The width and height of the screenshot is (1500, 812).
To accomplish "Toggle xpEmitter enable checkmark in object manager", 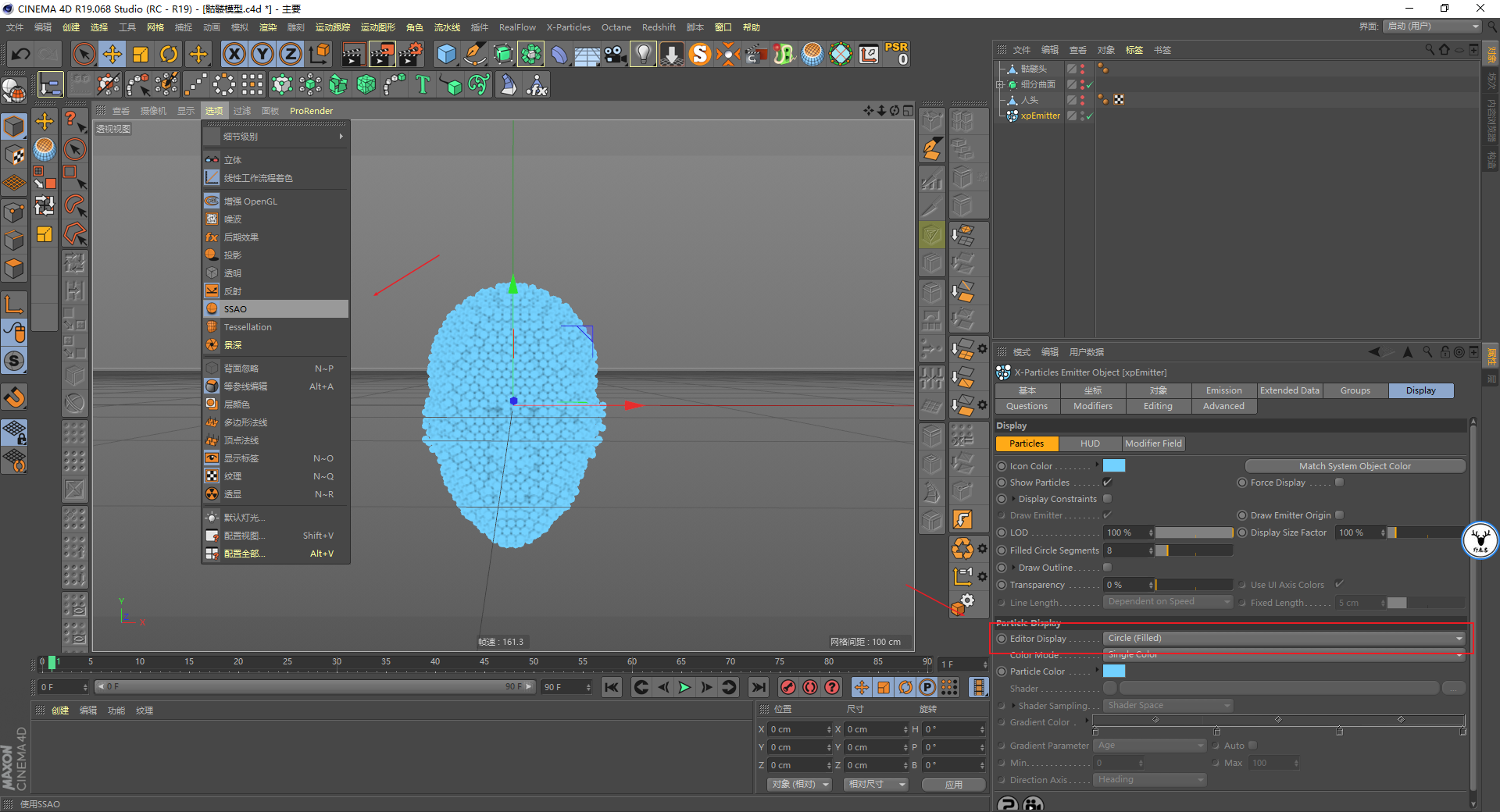I will coord(1089,116).
